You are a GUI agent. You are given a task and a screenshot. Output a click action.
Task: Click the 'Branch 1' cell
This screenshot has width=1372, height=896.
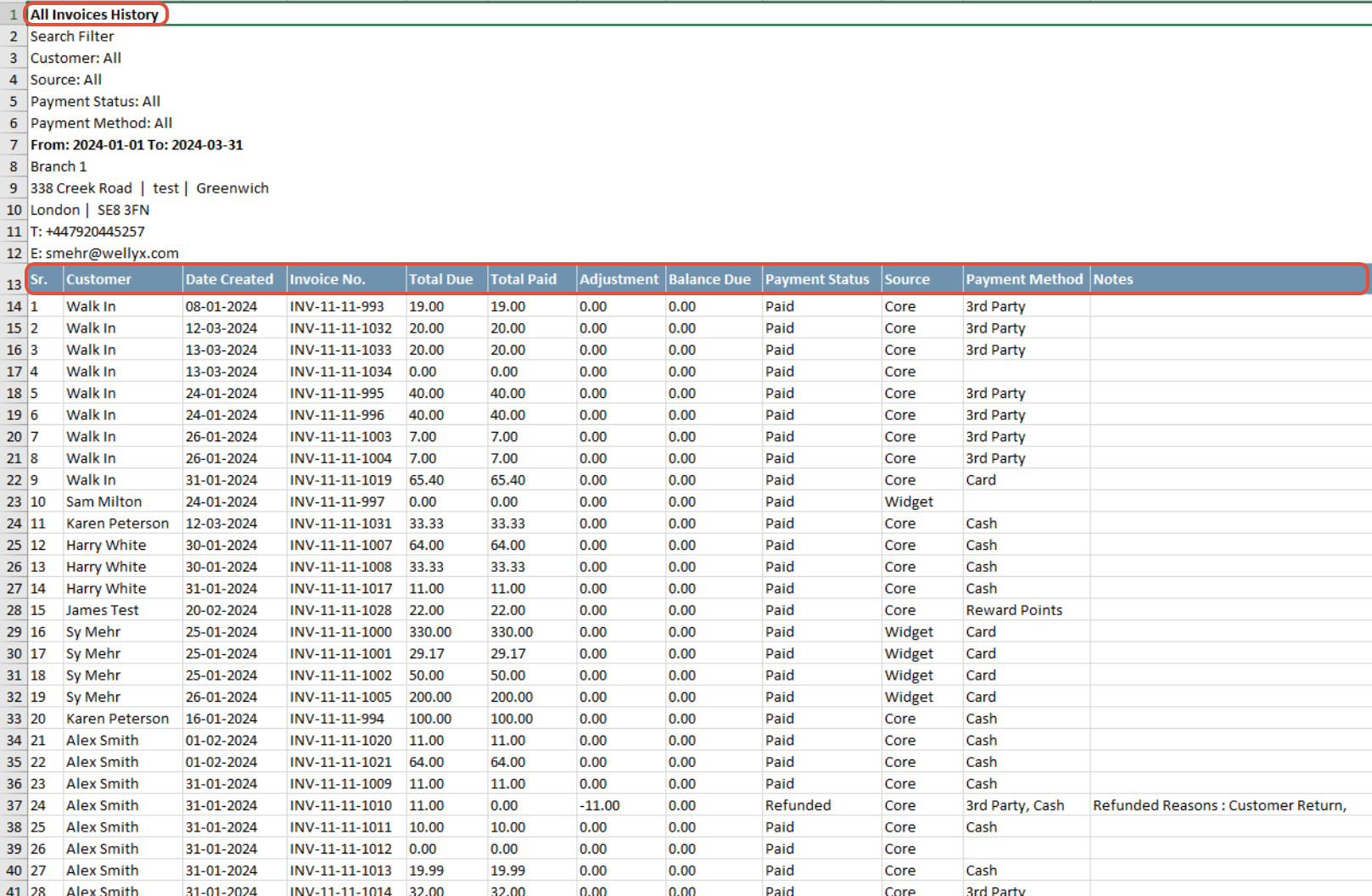pos(59,166)
